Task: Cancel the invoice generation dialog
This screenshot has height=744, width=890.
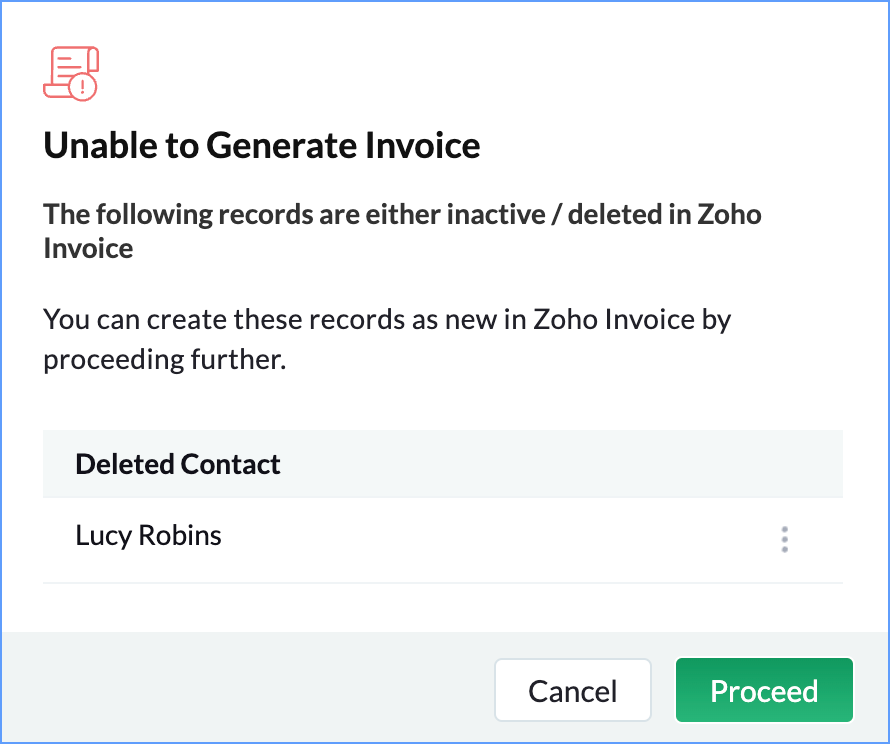Action: point(573,690)
